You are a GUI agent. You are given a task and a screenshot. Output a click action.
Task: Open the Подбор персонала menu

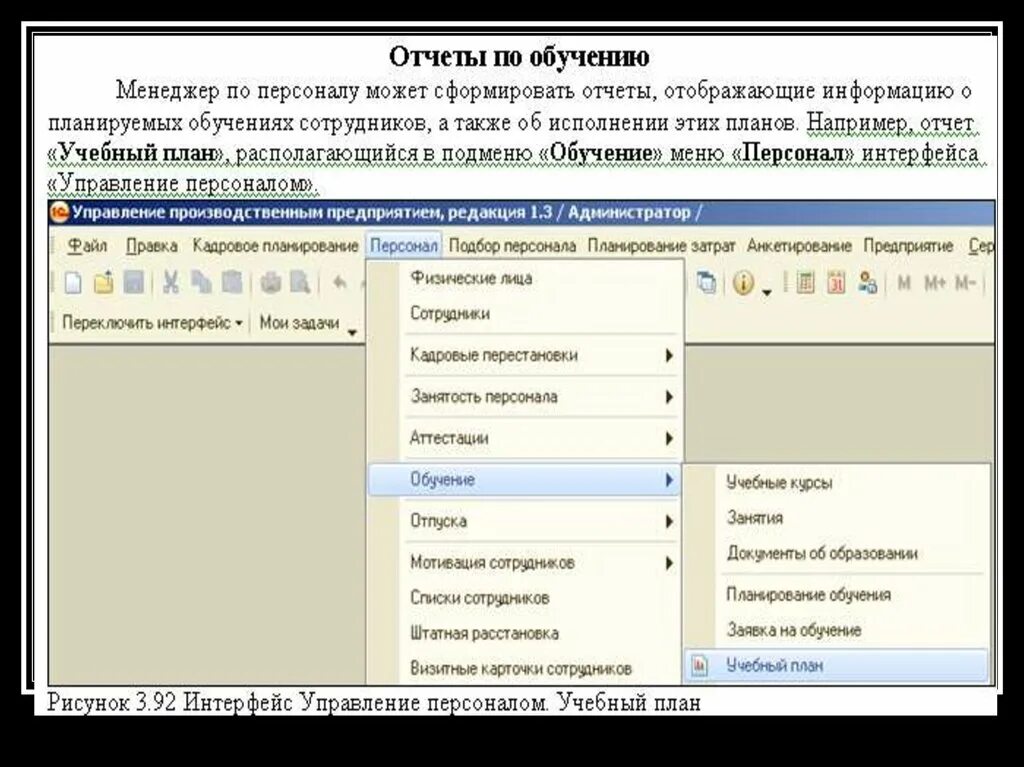[513, 246]
